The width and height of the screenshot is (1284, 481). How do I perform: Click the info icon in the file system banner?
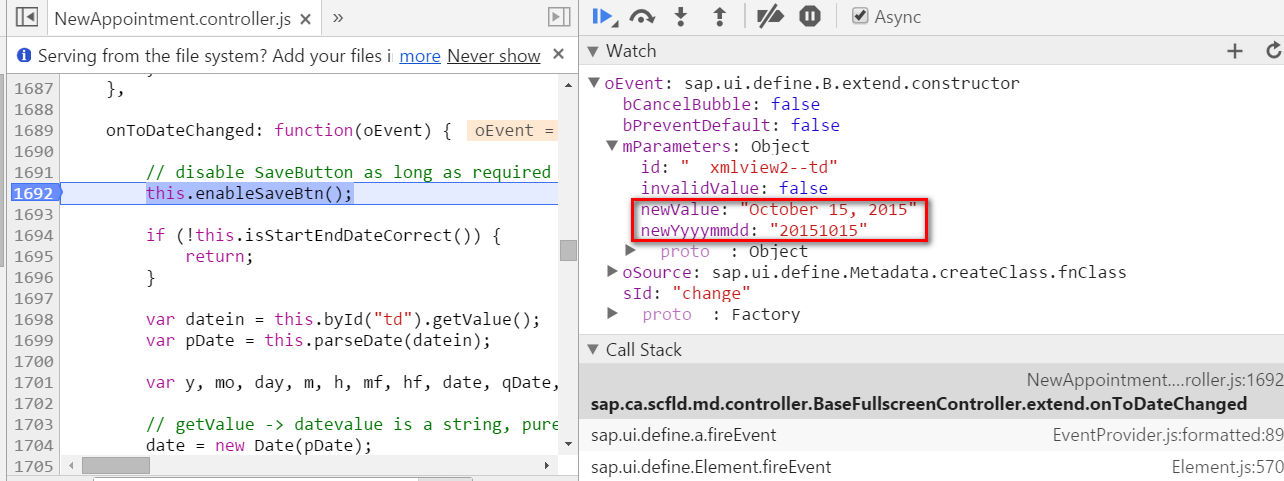tap(24, 56)
